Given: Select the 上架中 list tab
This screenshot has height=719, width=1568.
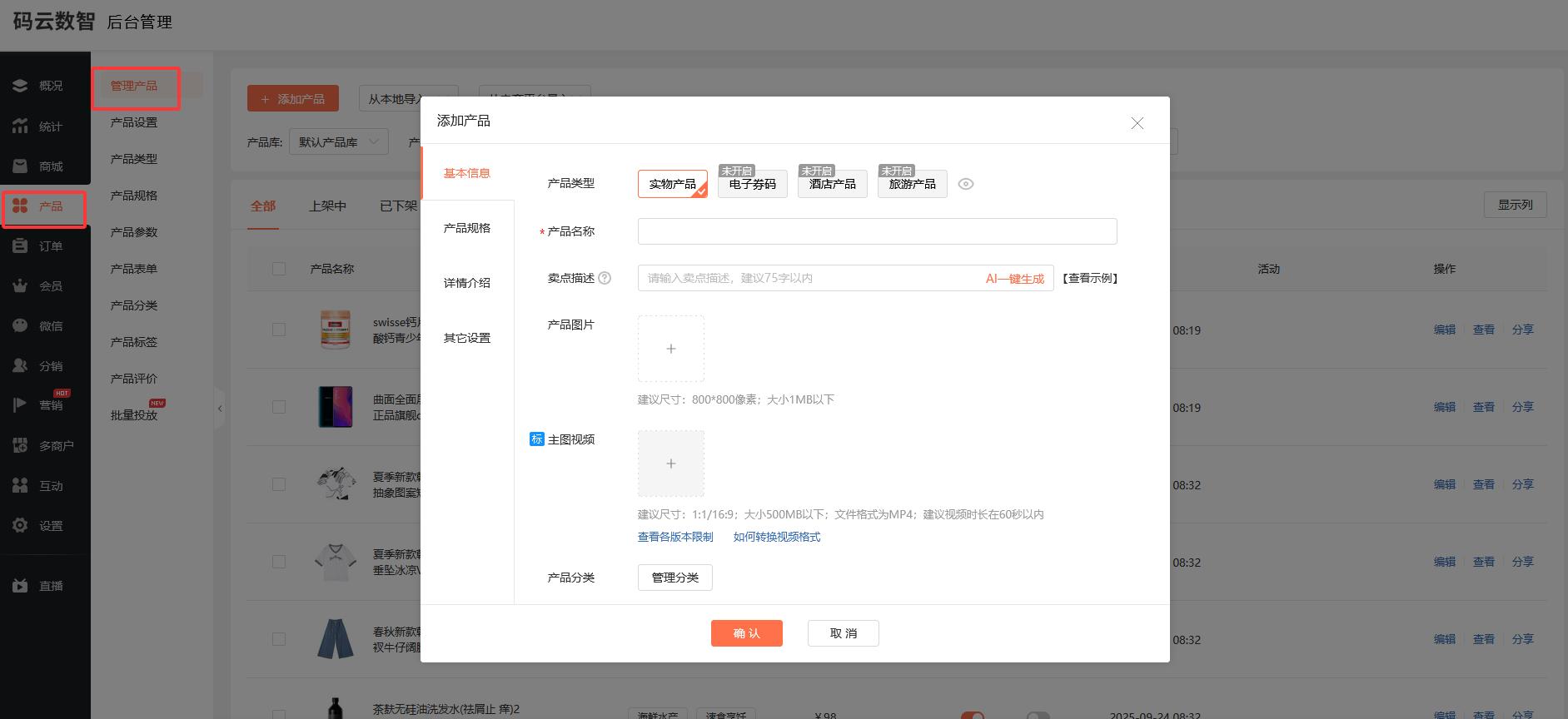Looking at the screenshot, I should click(327, 206).
